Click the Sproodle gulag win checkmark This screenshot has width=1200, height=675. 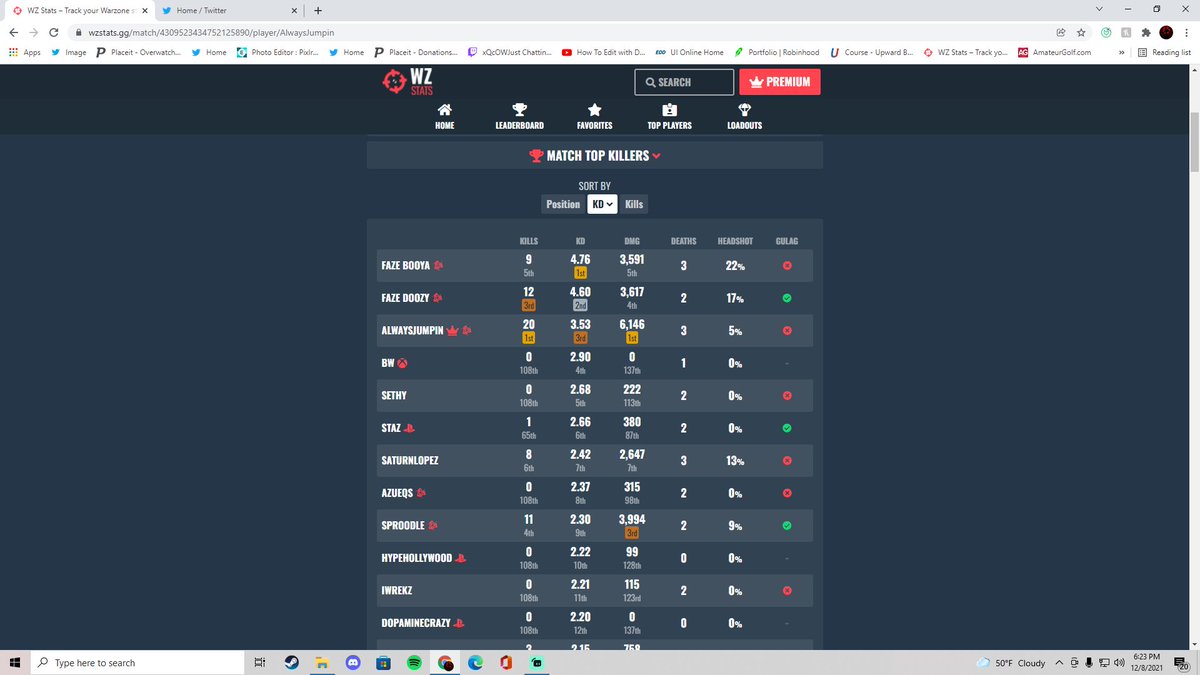[x=787, y=525]
